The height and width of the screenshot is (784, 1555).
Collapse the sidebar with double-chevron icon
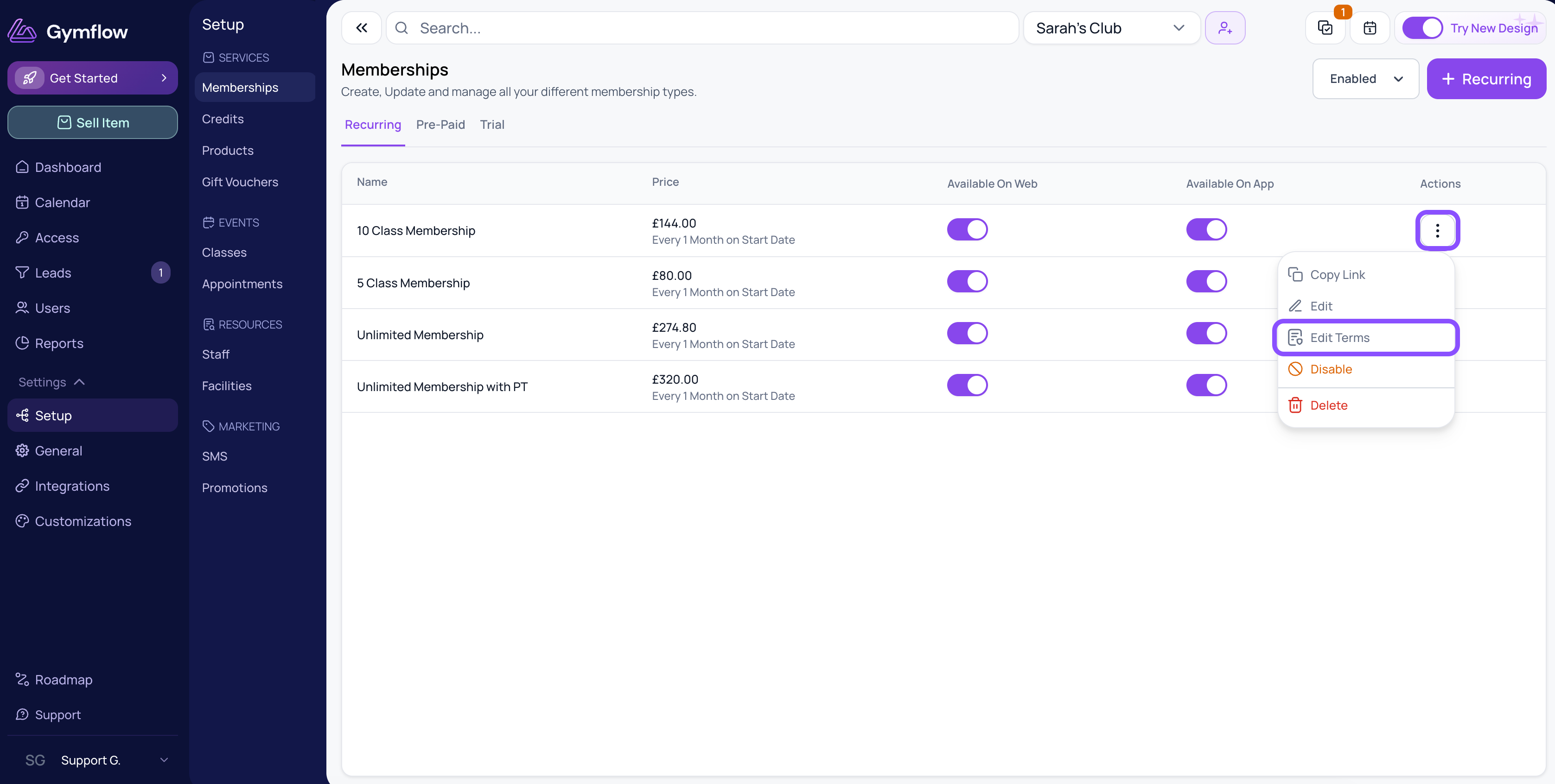pos(362,28)
